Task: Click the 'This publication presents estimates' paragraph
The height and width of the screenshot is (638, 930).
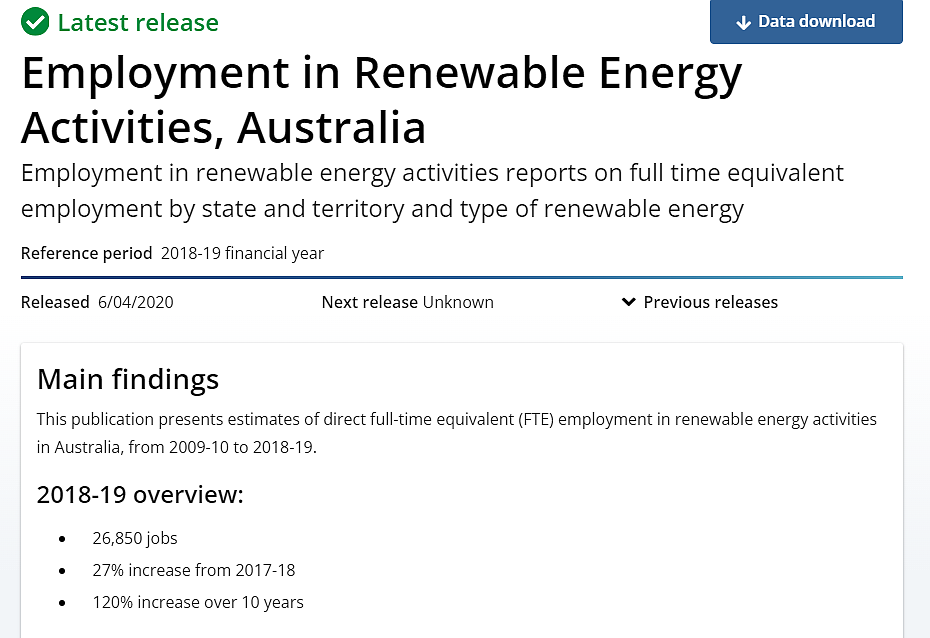Action: click(x=457, y=433)
